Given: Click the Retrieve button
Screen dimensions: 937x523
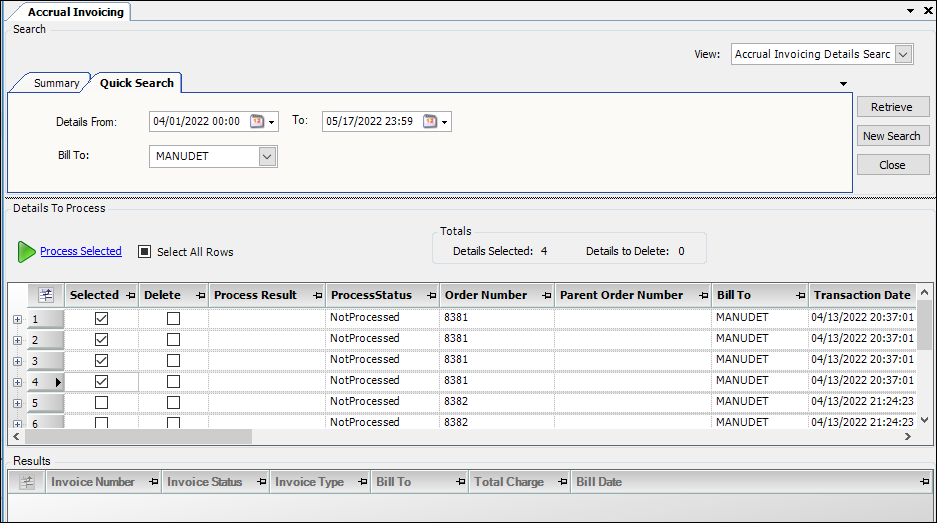Looking at the screenshot, I should tap(892, 107).
